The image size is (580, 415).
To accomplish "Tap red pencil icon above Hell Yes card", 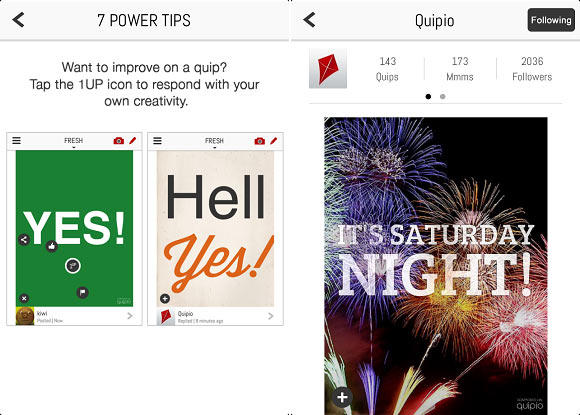I will 274,141.
